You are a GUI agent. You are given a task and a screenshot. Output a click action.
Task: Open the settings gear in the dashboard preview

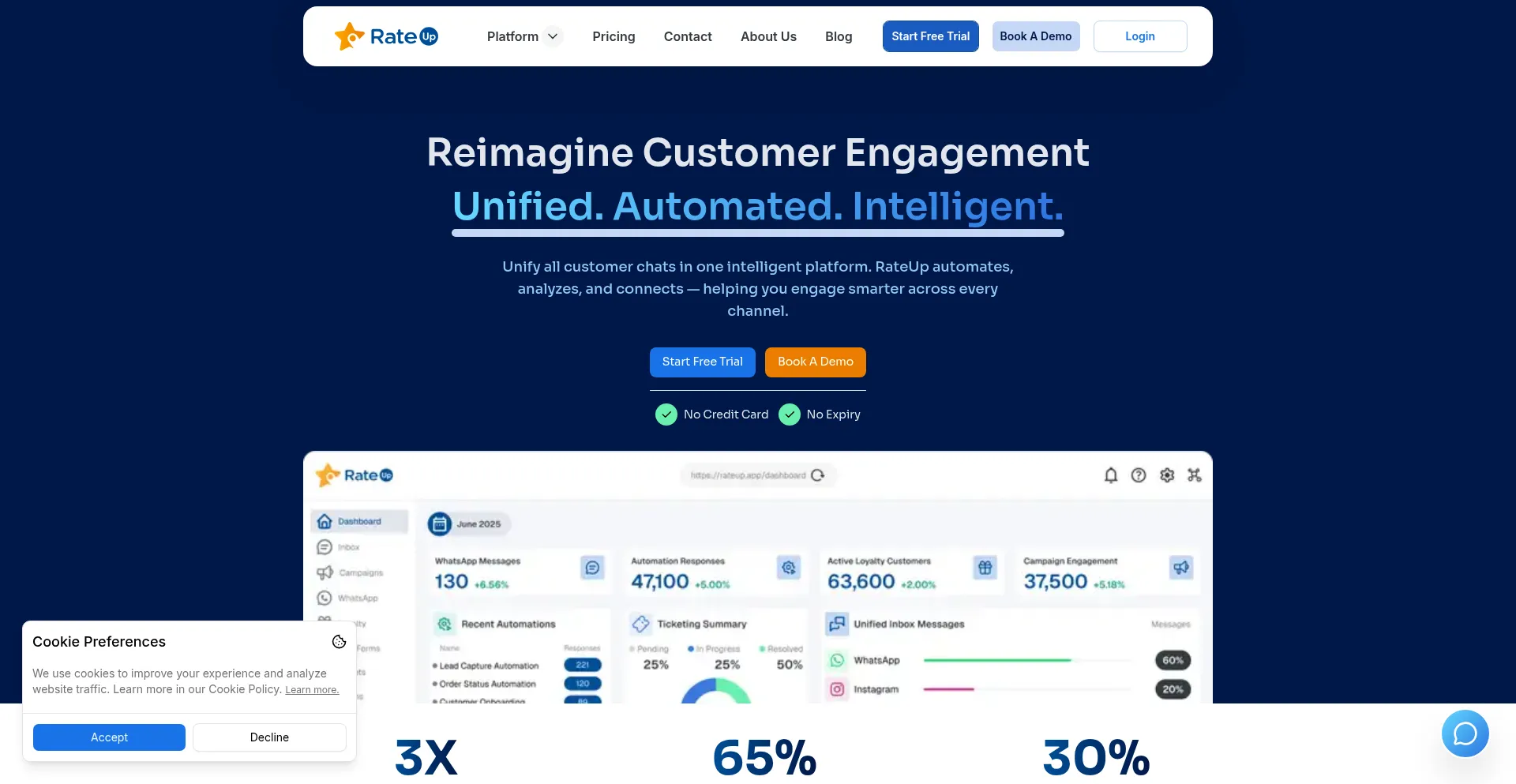point(1167,475)
